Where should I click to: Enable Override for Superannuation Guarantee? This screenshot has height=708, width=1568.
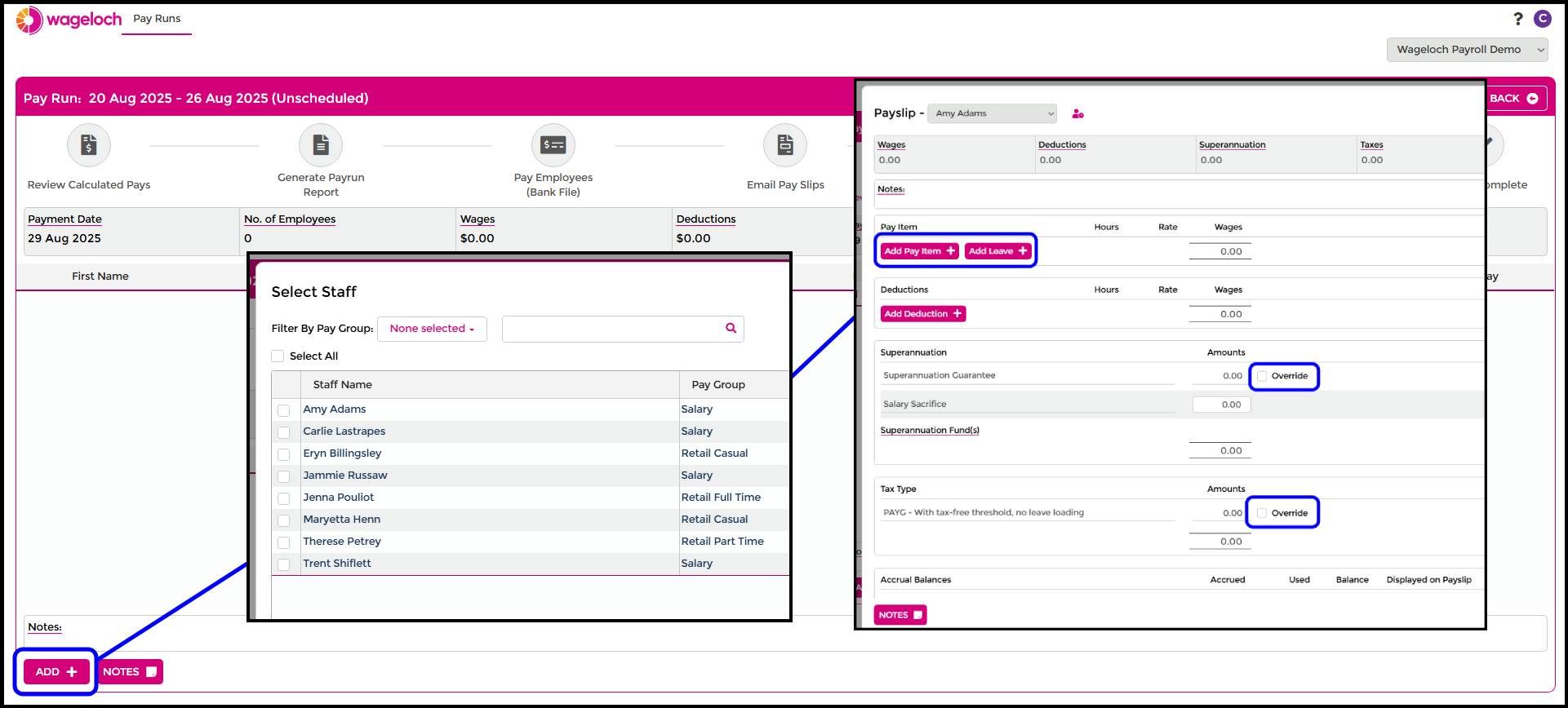1262,376
